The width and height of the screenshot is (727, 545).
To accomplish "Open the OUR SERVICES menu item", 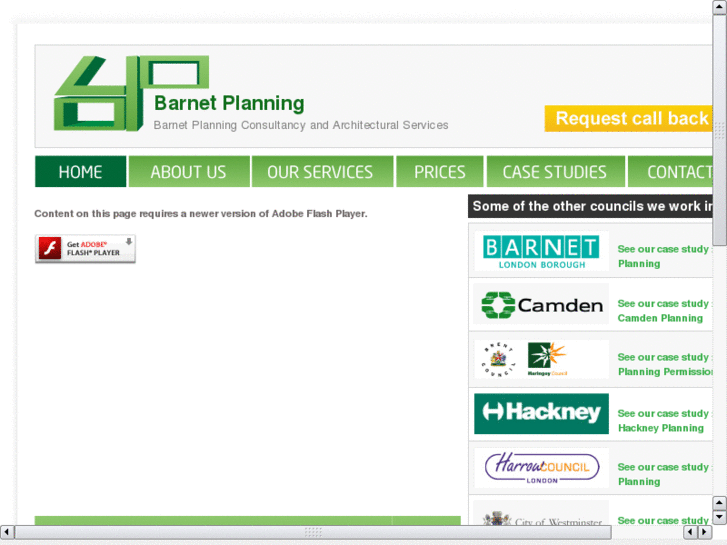I will (322, 172).
